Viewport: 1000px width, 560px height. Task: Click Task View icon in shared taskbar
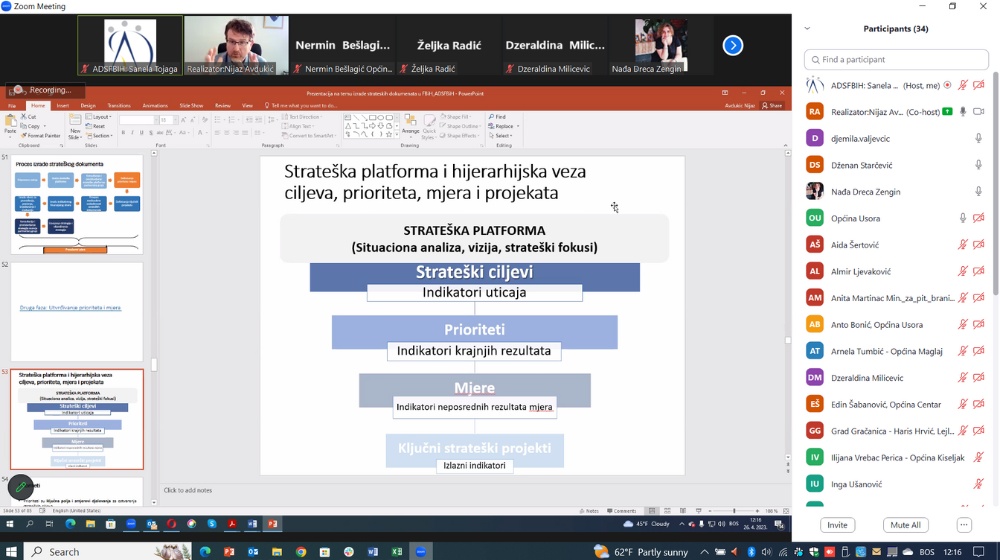click(x=49, y=524)
